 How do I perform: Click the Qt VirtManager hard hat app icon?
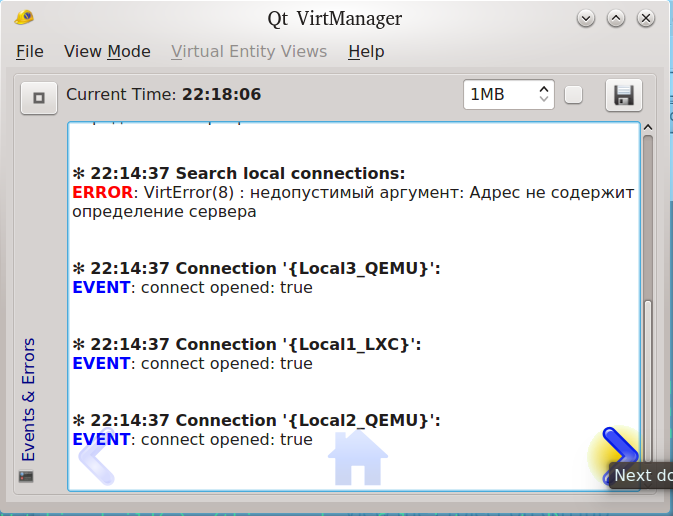(x=24, y=18)
